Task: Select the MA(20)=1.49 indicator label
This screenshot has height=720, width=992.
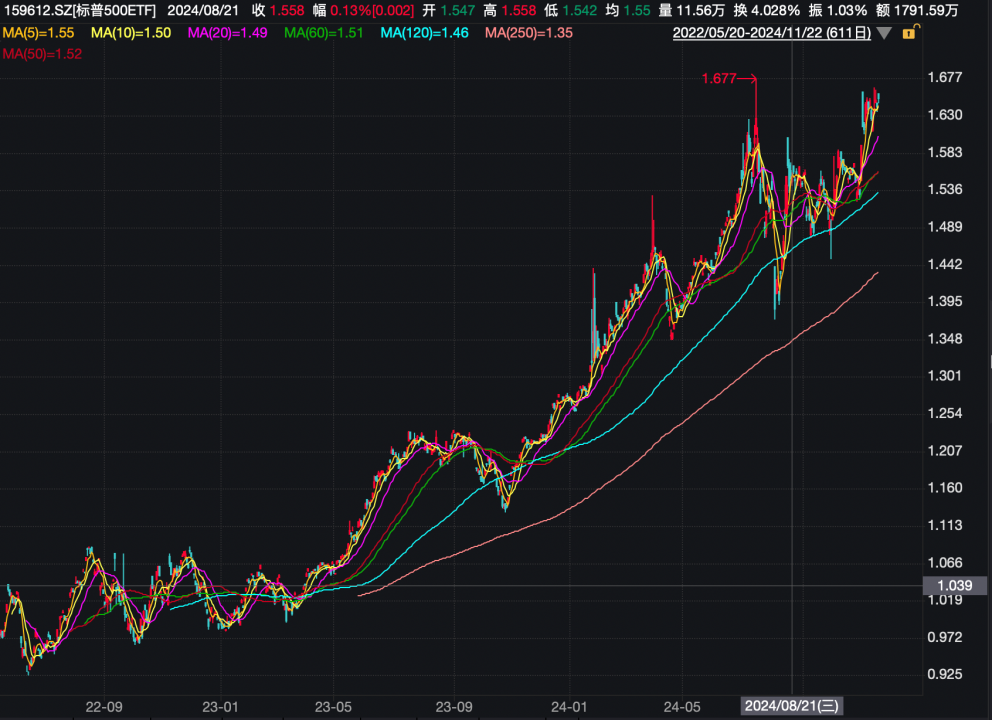Action: (228, 33)
